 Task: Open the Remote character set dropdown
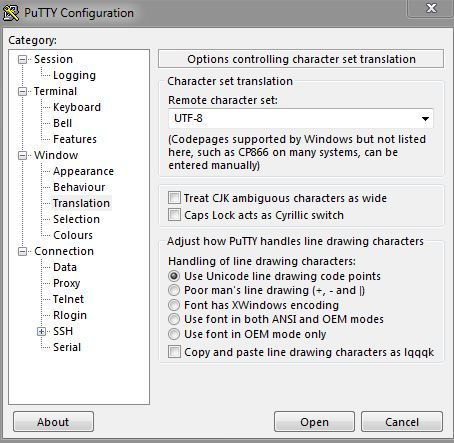pos(301,118)
